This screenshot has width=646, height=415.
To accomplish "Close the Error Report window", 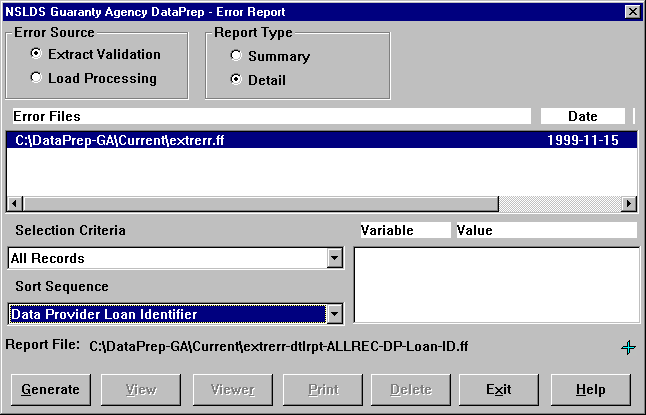I will [x=631, y=11].
